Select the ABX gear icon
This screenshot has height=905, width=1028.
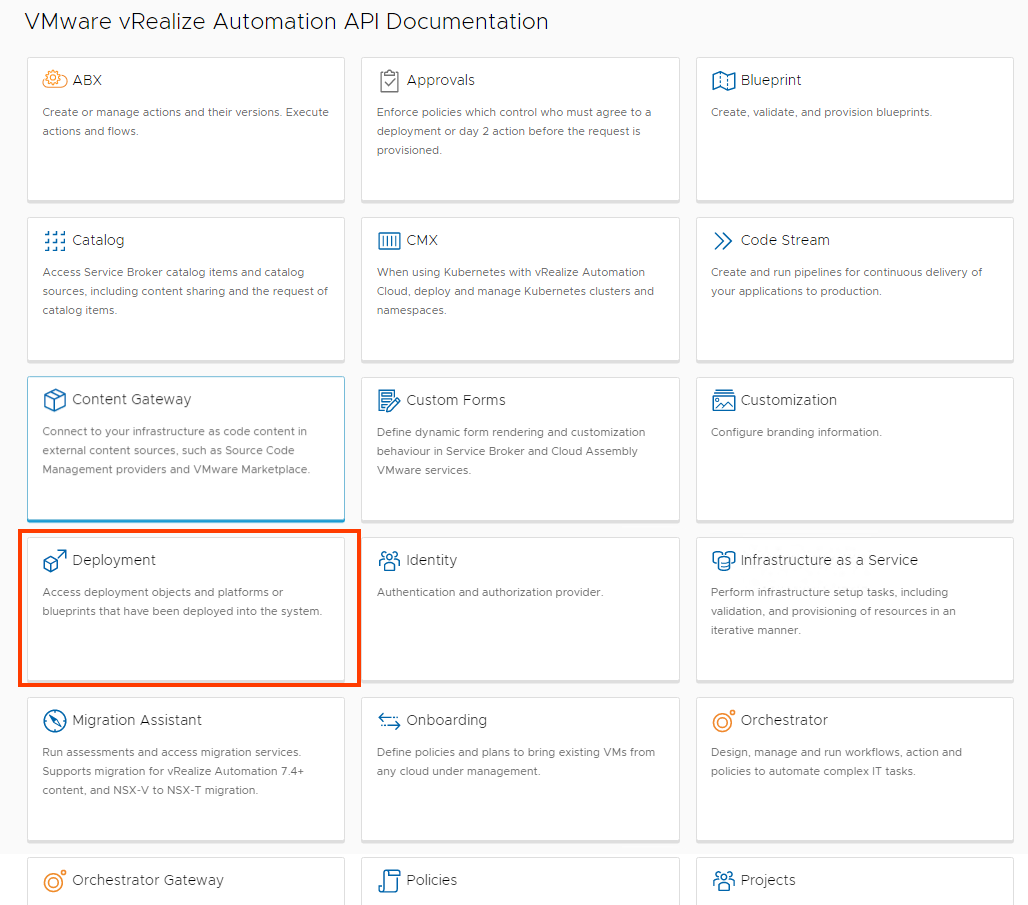[55, 79]
